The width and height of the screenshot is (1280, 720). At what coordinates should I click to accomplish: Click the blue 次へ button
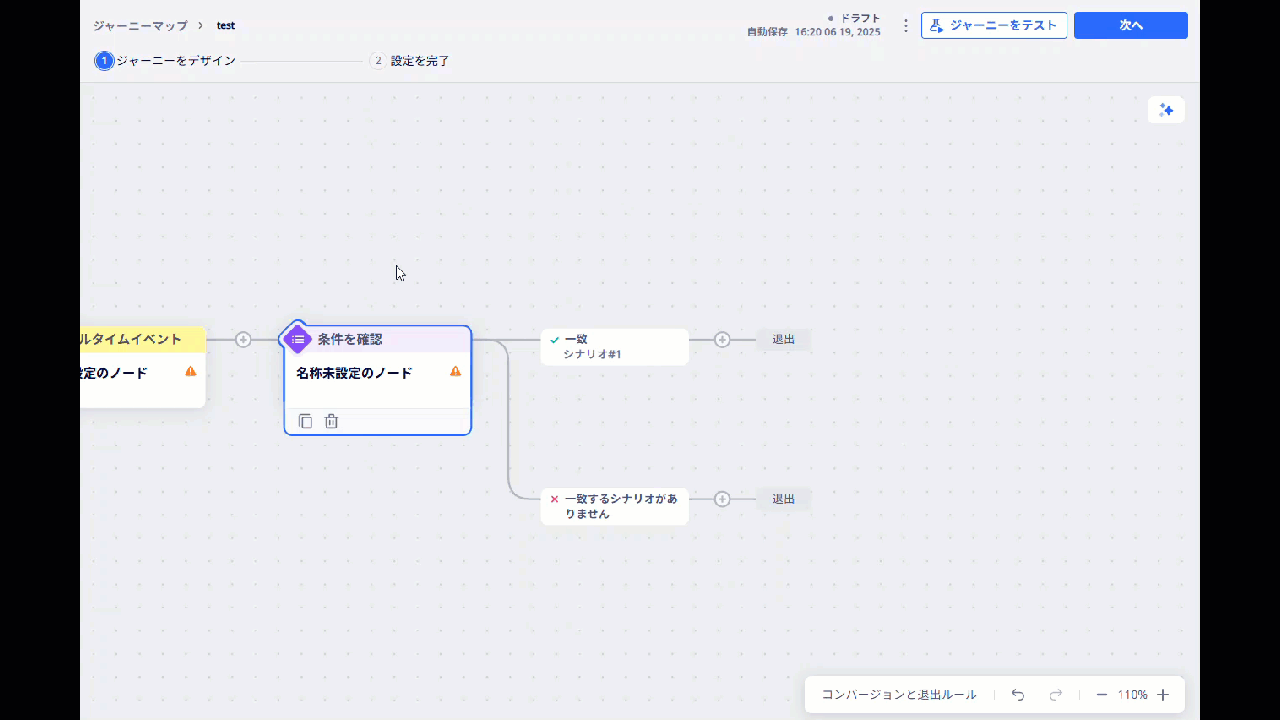[x=1131, y=25]
